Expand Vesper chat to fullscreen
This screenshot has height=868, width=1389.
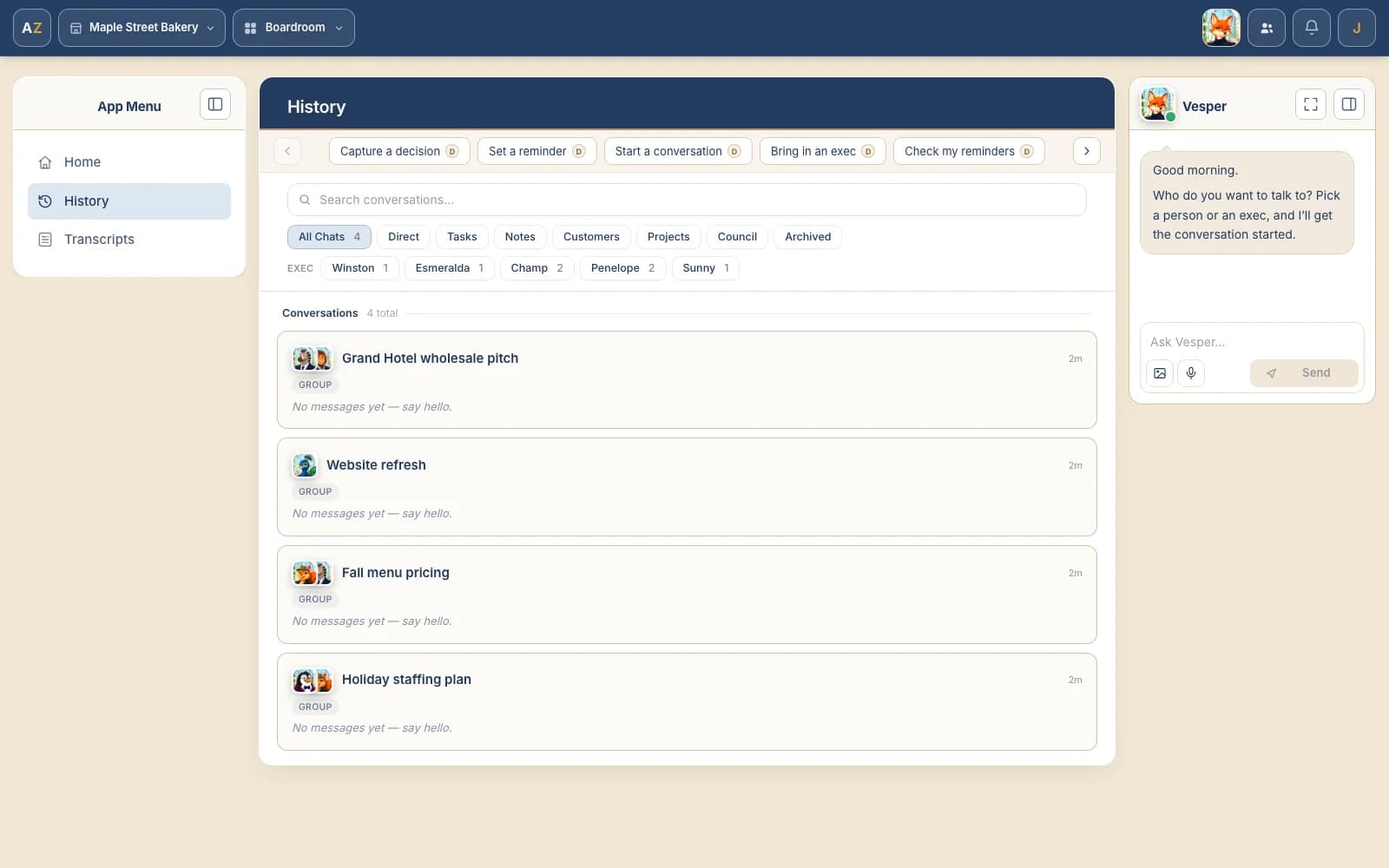click(x=1311, y=104)
